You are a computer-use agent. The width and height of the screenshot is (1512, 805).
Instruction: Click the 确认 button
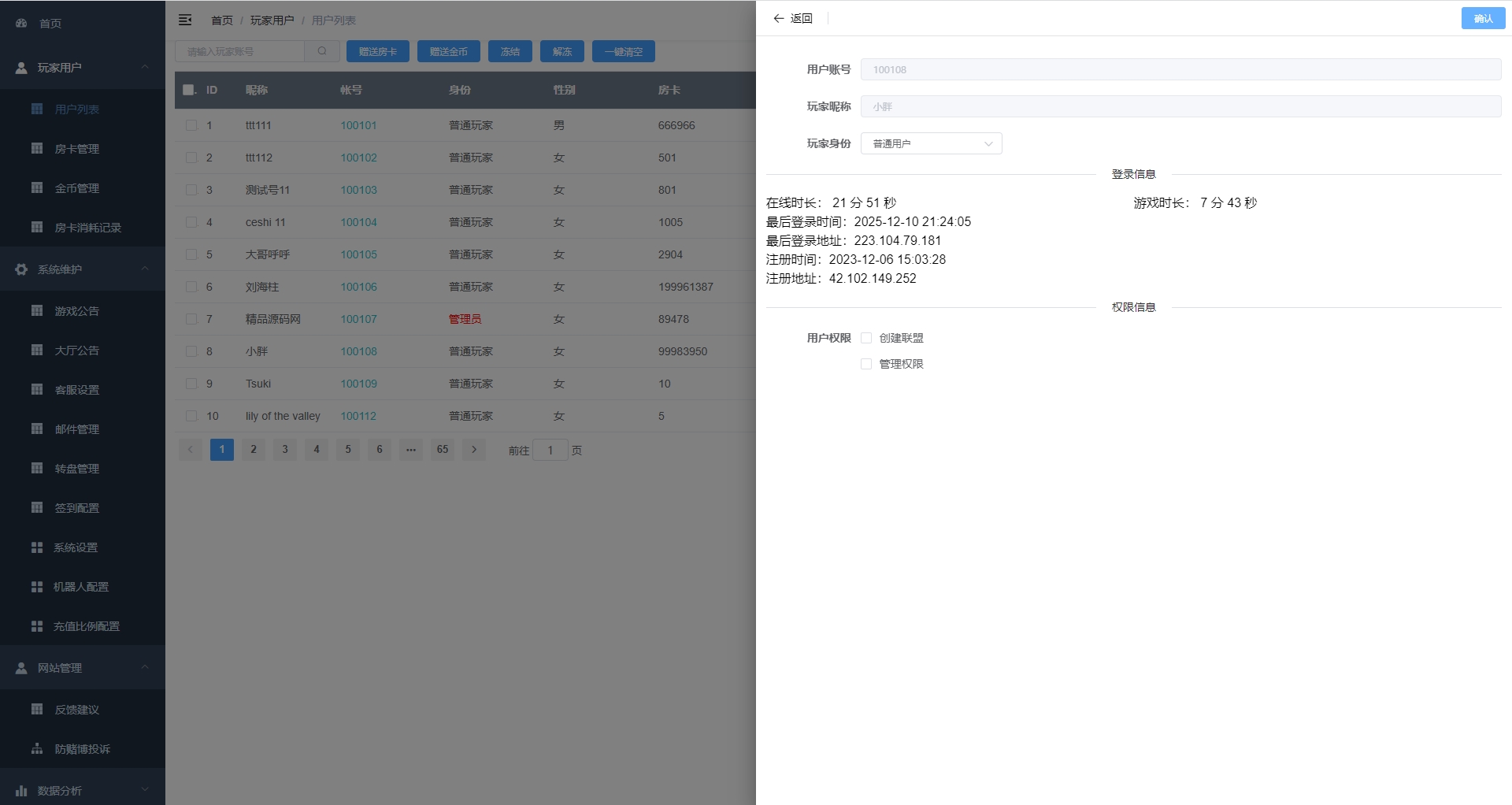click(1483, 18)
